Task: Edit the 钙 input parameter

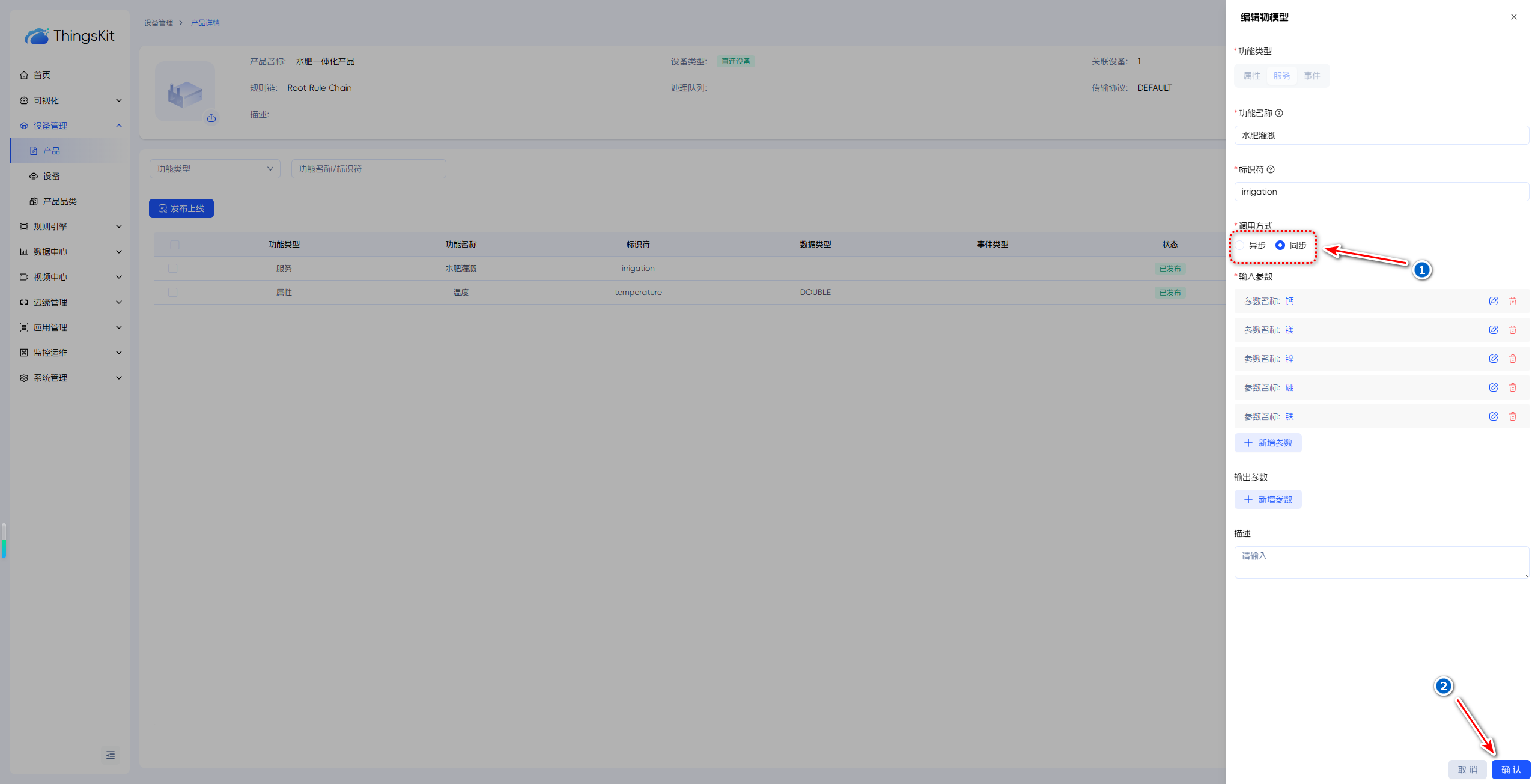Action: (x=1493, y=301)
